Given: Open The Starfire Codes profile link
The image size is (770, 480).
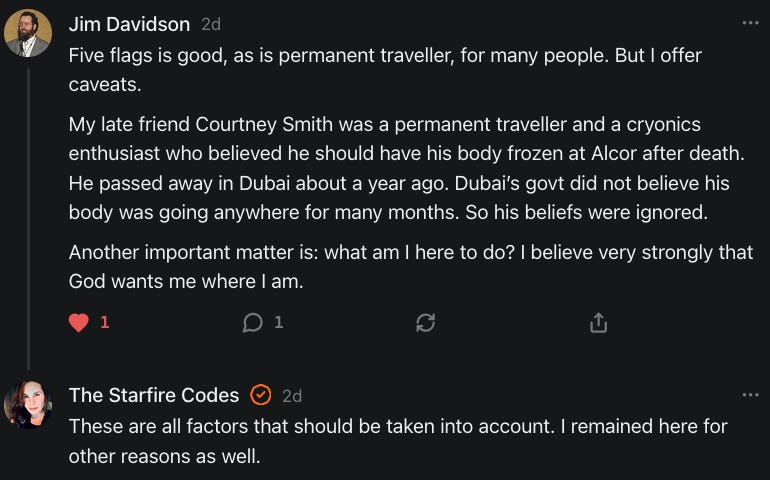Looking at the screenshot, I should point(154,395).
